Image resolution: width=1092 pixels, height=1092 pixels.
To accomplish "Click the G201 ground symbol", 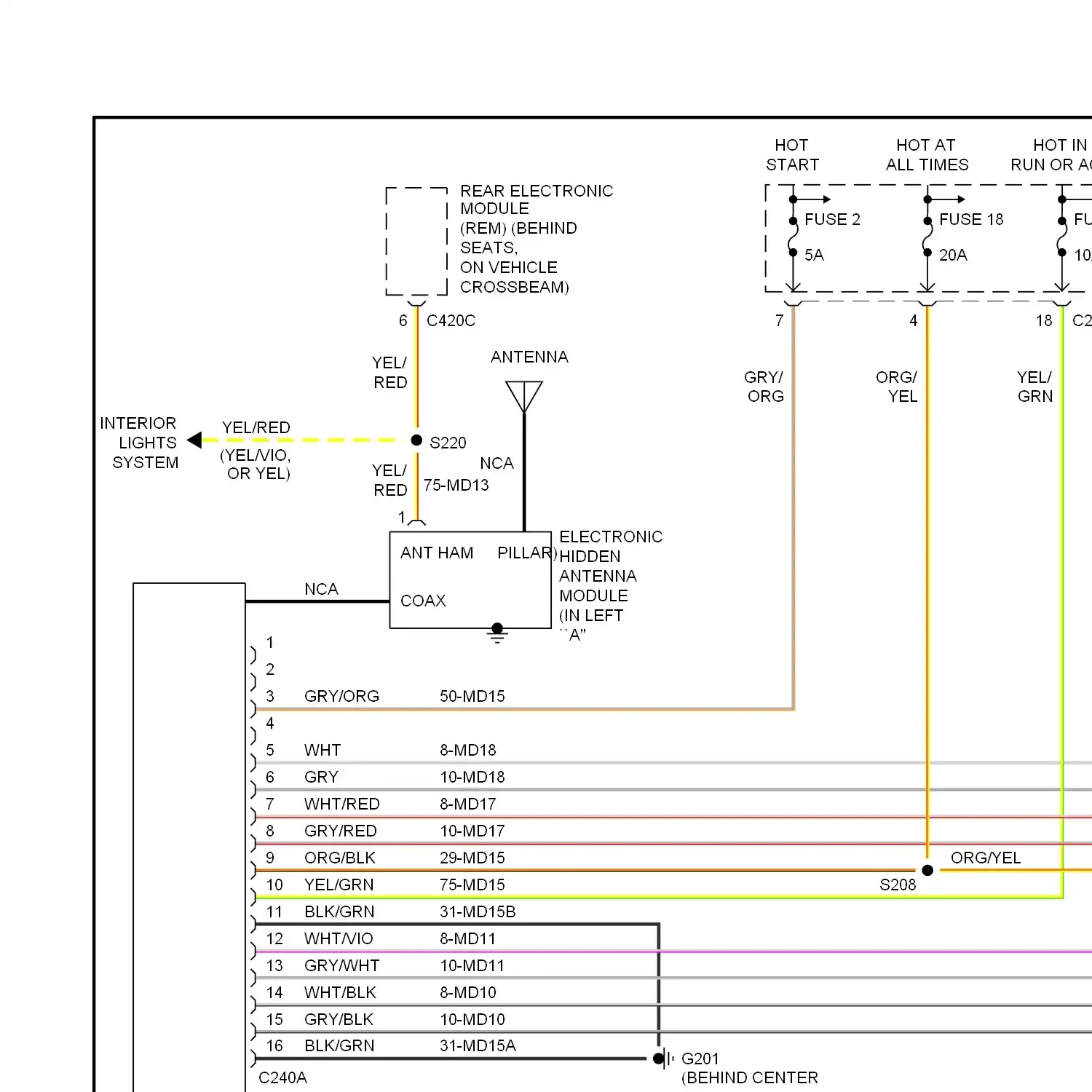I will (663, 1059).
